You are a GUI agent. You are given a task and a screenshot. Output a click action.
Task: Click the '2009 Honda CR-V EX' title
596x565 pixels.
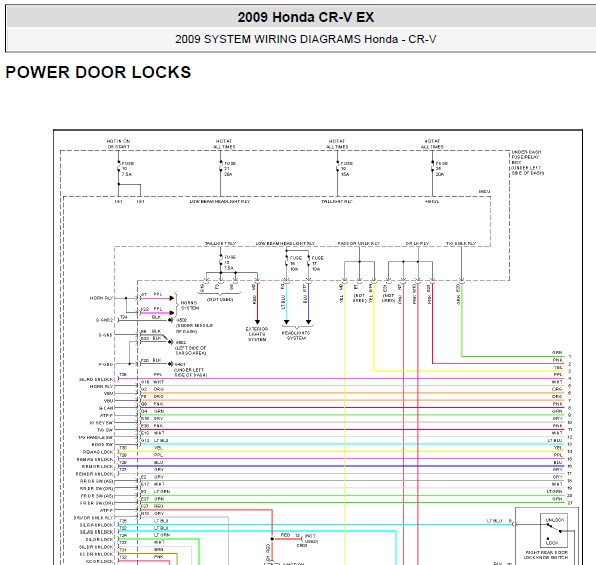pos(306,17)
